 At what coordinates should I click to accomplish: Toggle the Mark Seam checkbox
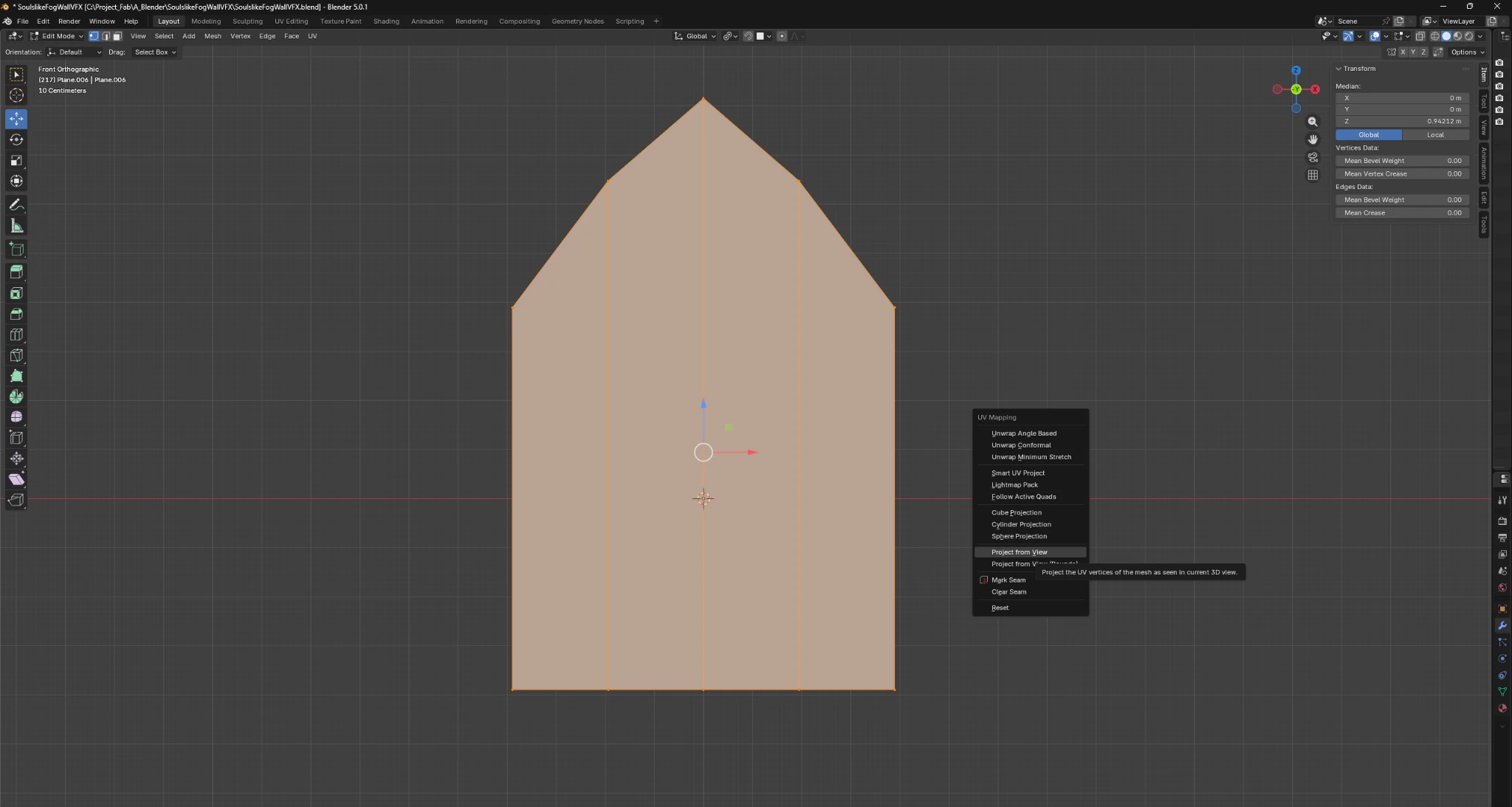click(983, 580)
